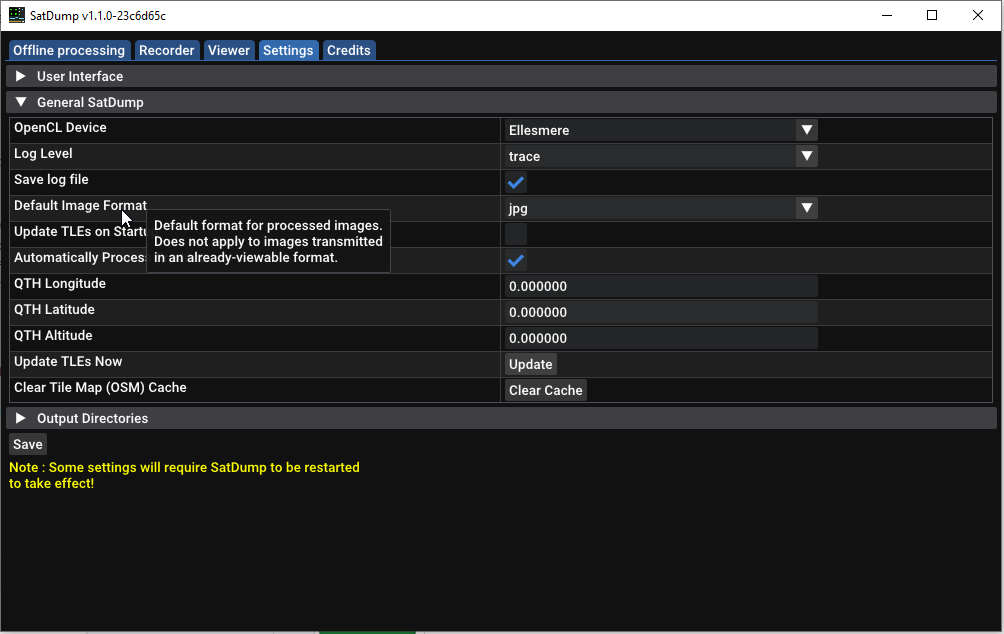Open the Credits tab

click(x=348, y=49)
